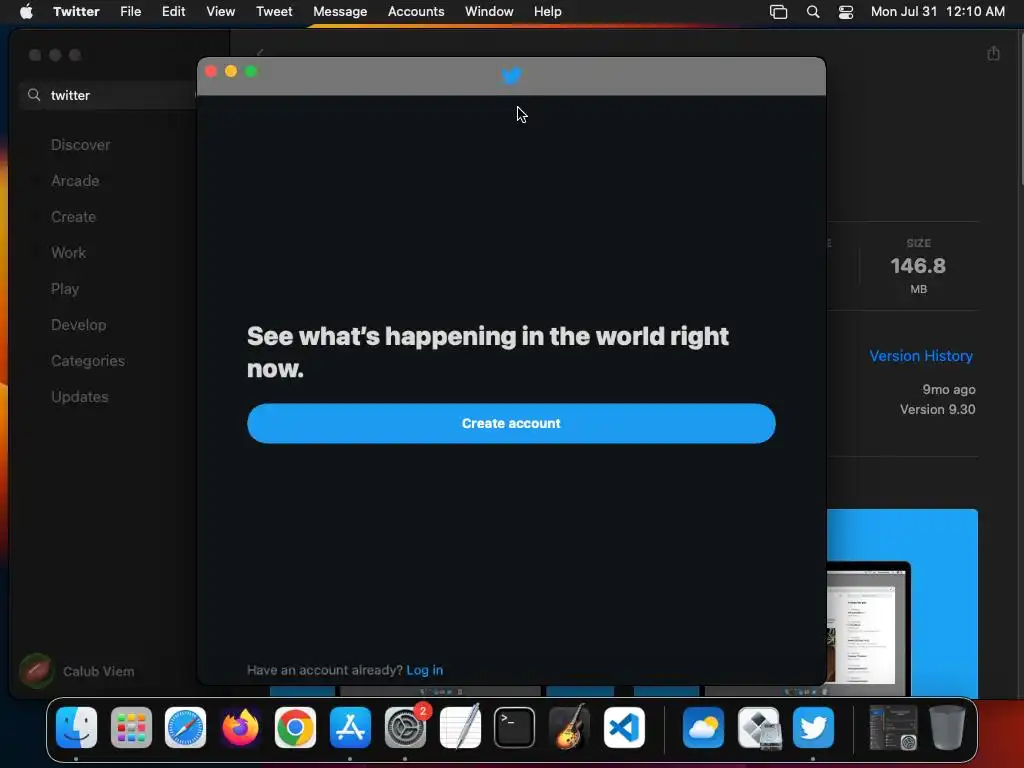Click the Stage Manager icon in menu bar

(778, 11)
